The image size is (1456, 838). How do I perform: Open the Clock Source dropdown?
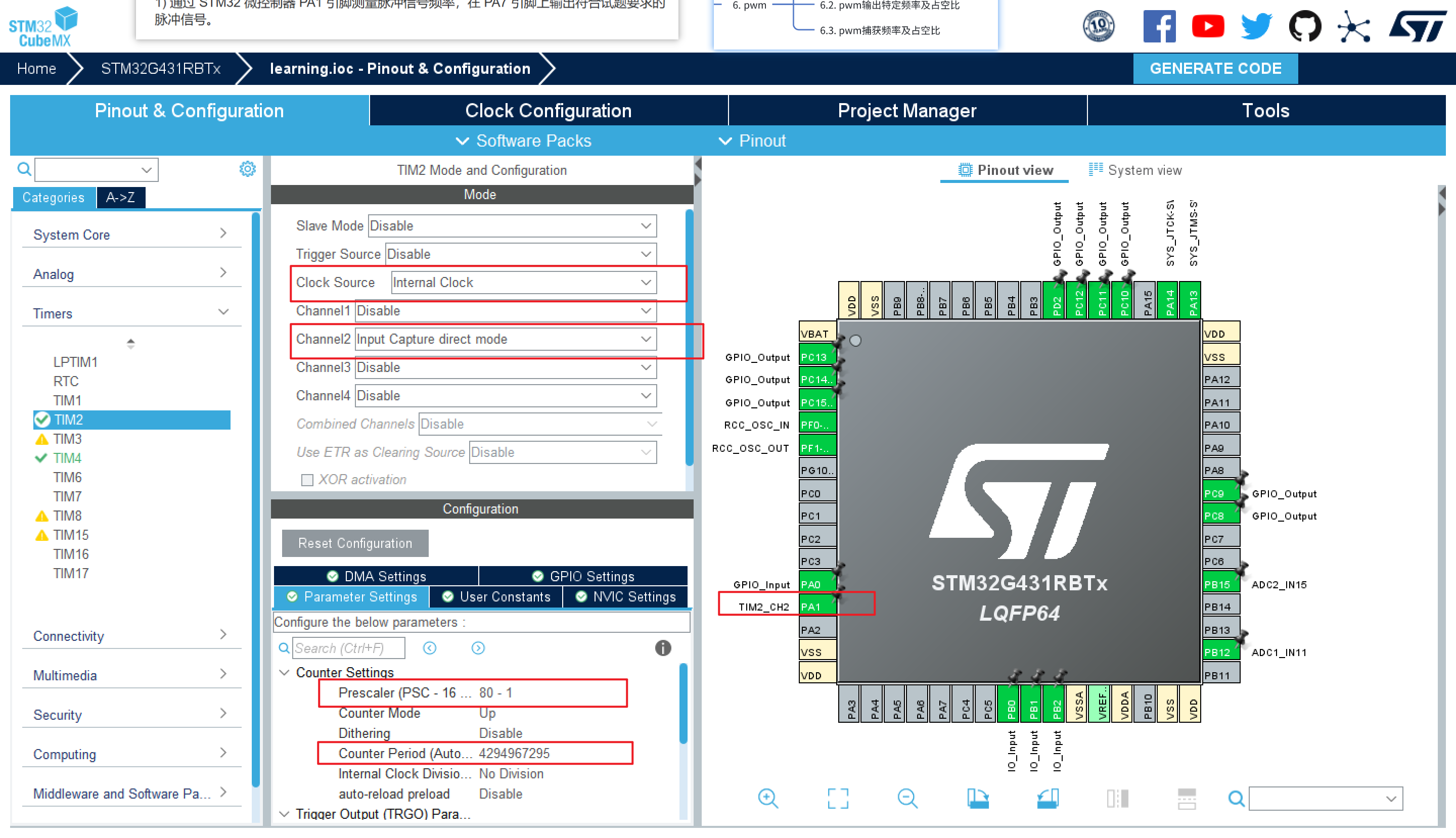coord(524,283)
